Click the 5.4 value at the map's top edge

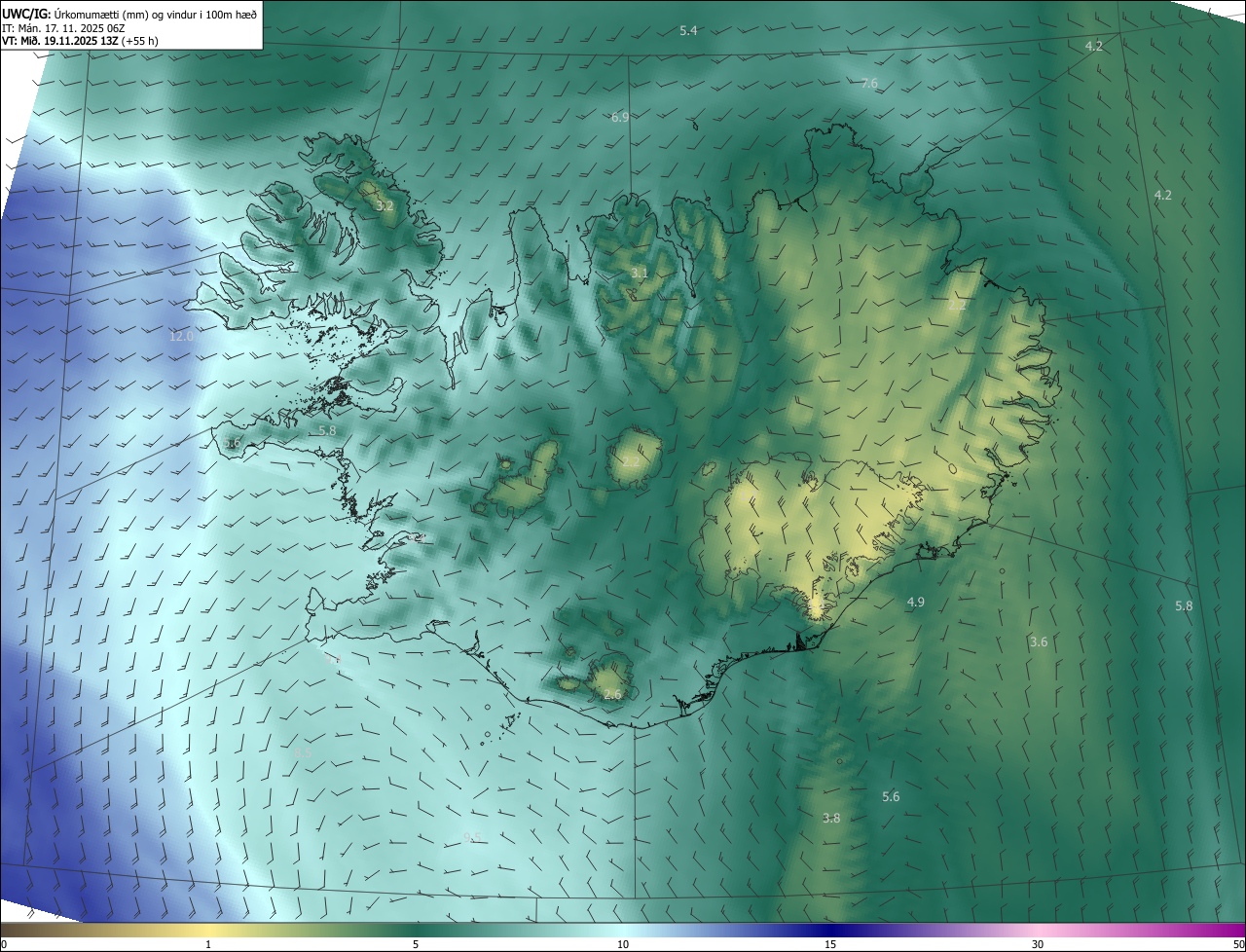coord(688,31)
